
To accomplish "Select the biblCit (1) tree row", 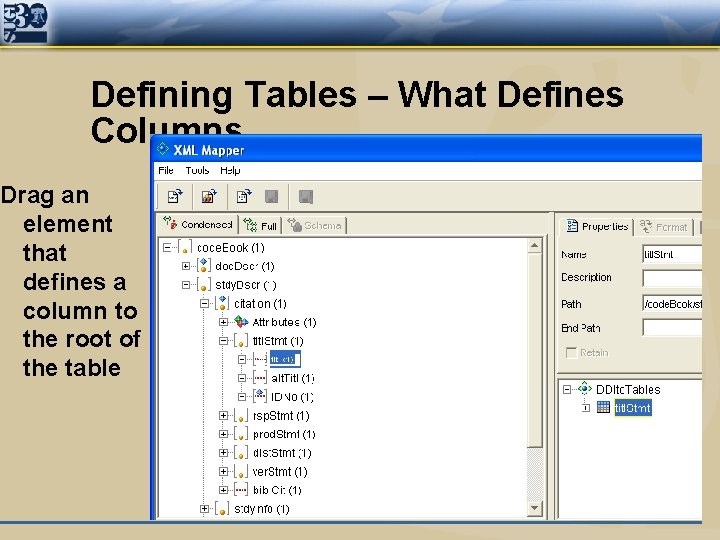I will 277,490.
